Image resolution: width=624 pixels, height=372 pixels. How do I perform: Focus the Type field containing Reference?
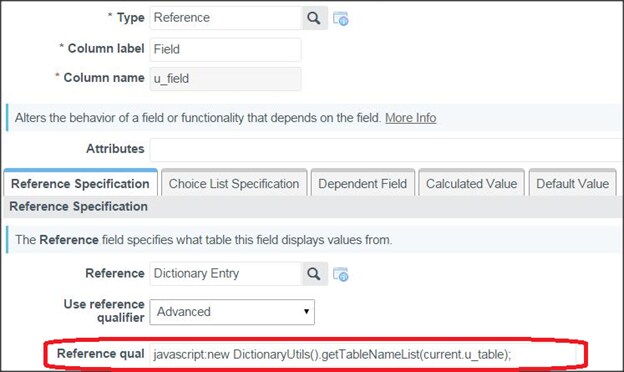coord(226,18)
